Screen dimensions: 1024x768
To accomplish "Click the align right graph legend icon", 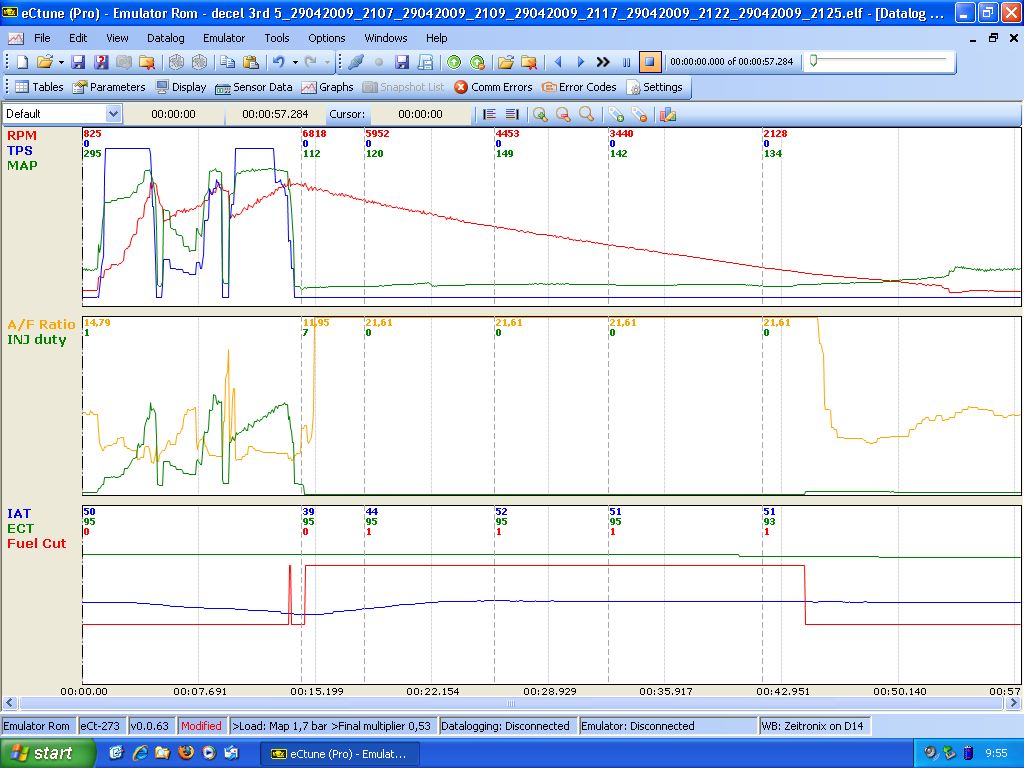I will (512, 114).
